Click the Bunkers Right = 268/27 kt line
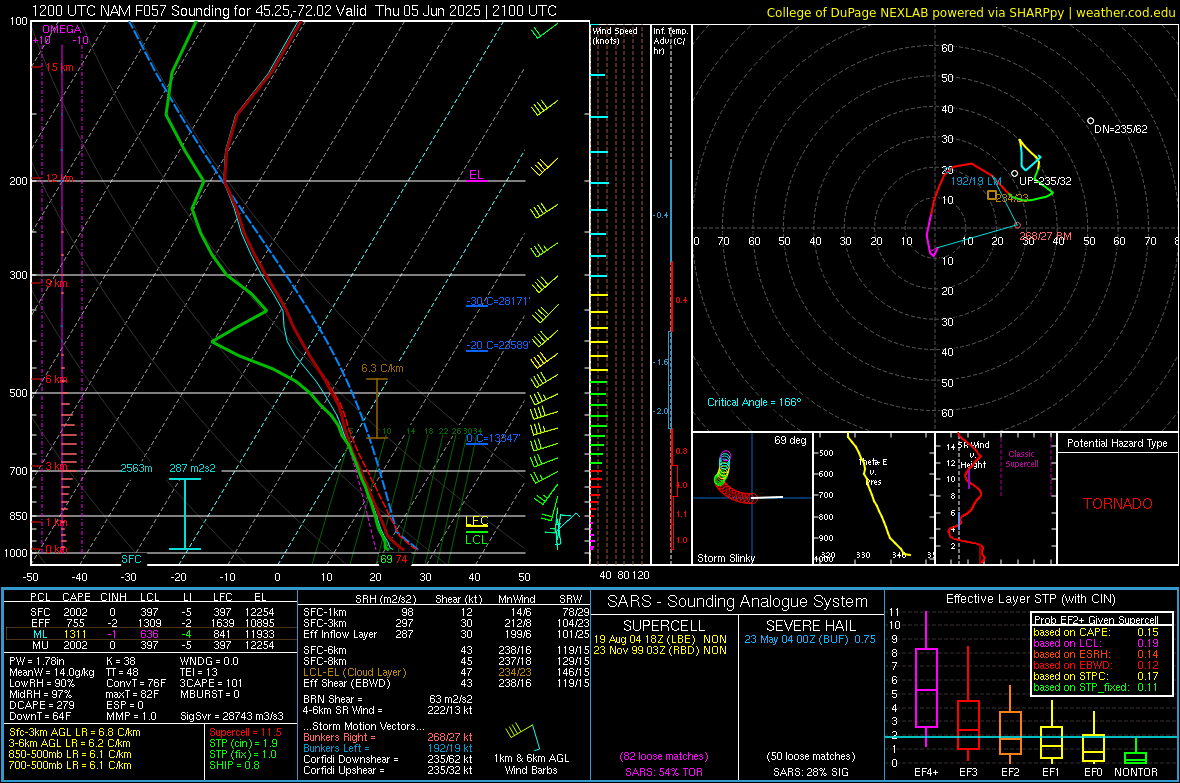 (x=388, y=737)
